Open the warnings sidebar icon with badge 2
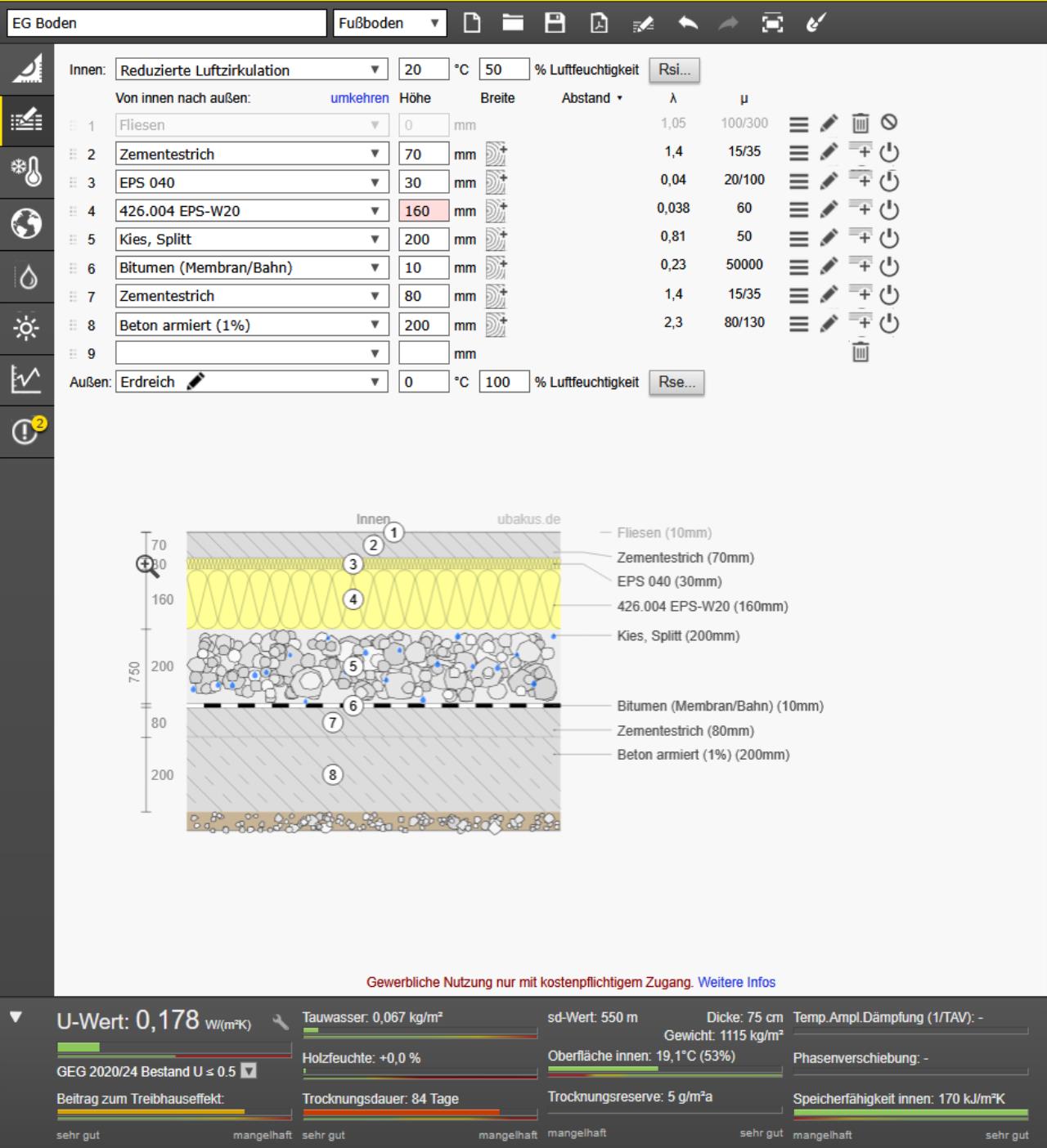 coord(26,430)
